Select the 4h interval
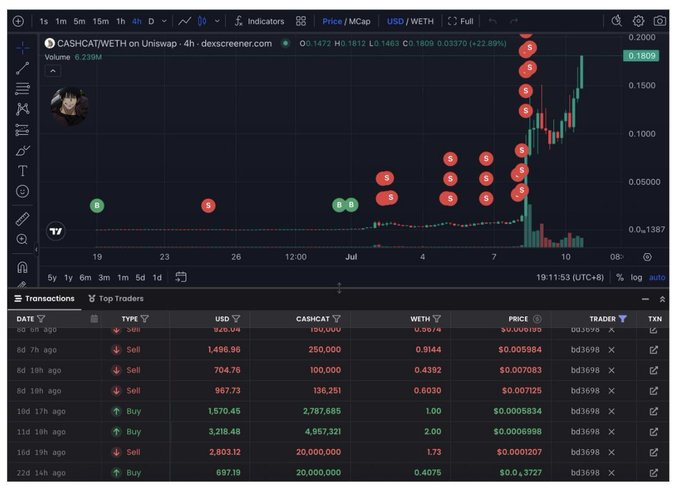This screenshot has height=490, width=680. [137, 21]
